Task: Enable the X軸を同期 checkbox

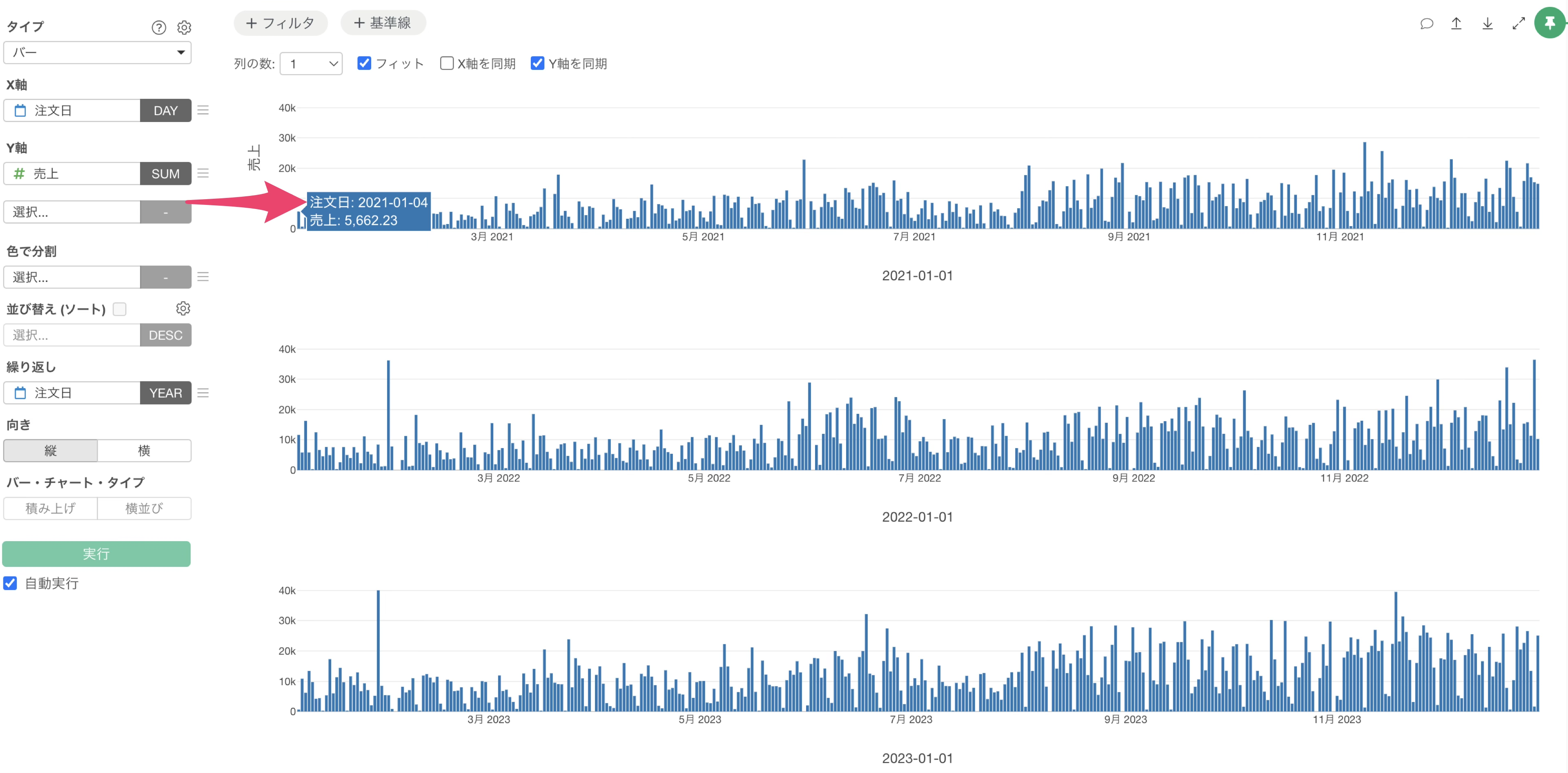Action: click(447, 63)
